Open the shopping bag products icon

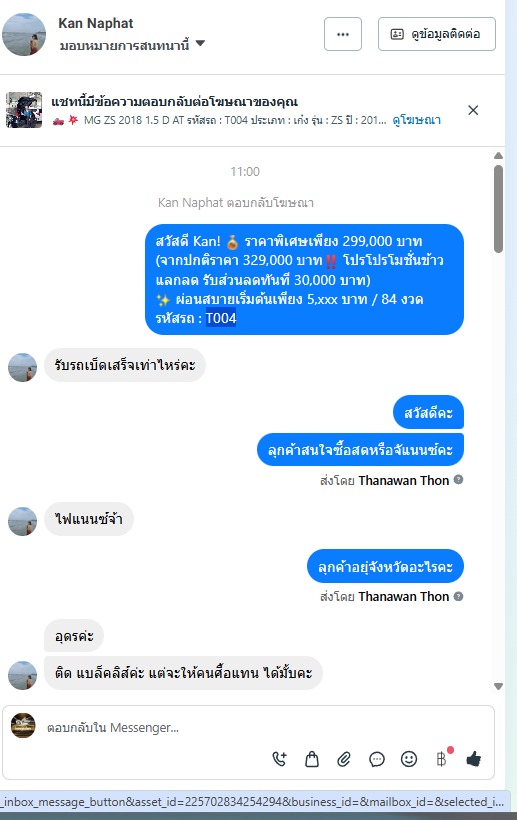(312, 759)
